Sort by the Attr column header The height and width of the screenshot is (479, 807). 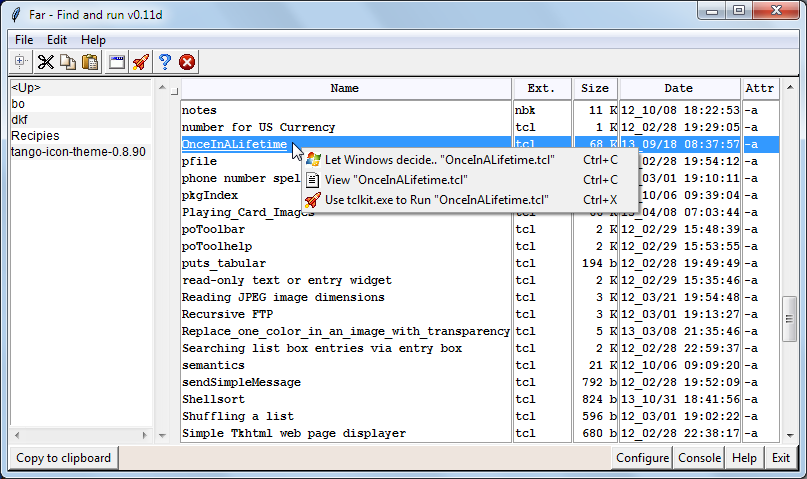point(760,88)
